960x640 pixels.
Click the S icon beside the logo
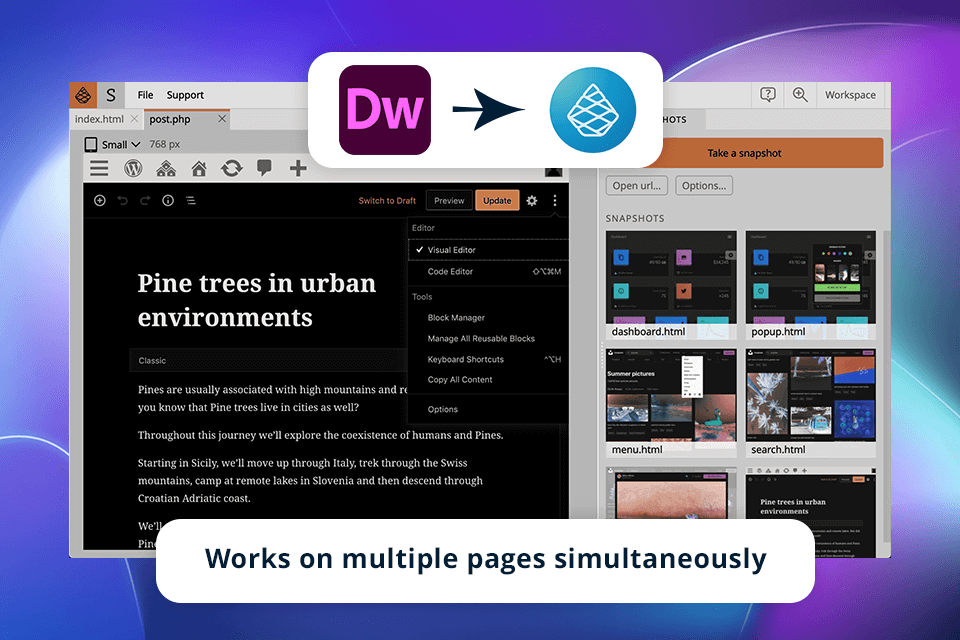click(x=111, y=95)
